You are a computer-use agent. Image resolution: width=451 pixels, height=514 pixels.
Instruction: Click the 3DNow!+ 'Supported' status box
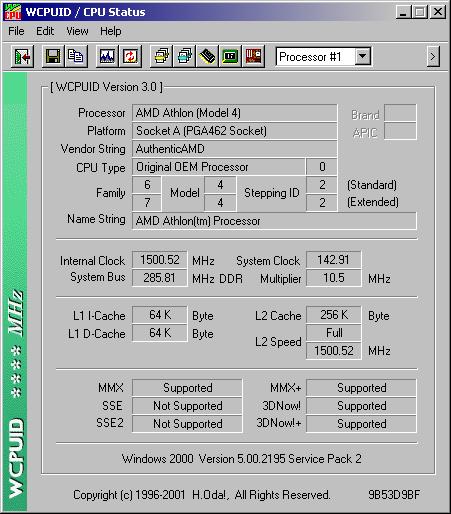361,424
